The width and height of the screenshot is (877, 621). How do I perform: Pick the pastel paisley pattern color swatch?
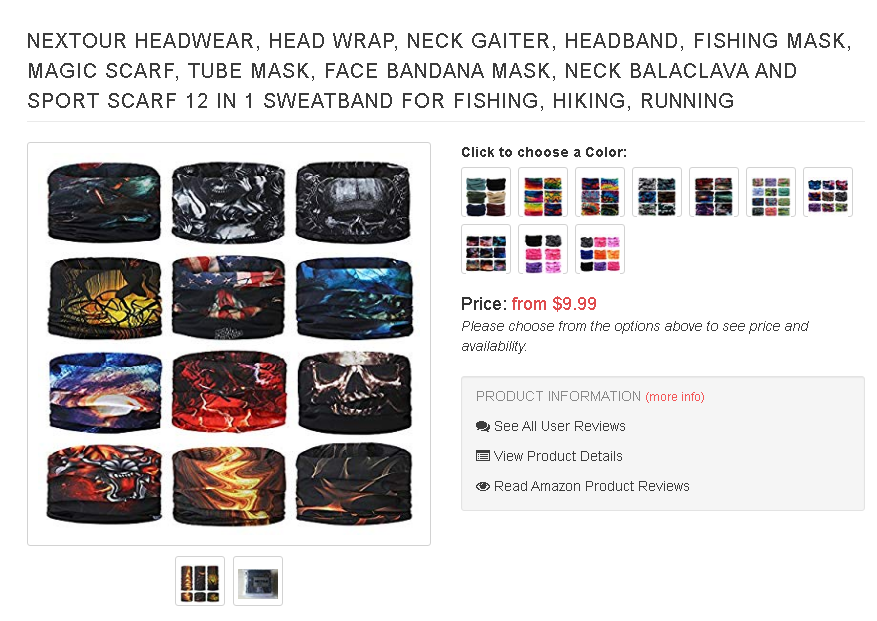(771, 192)
